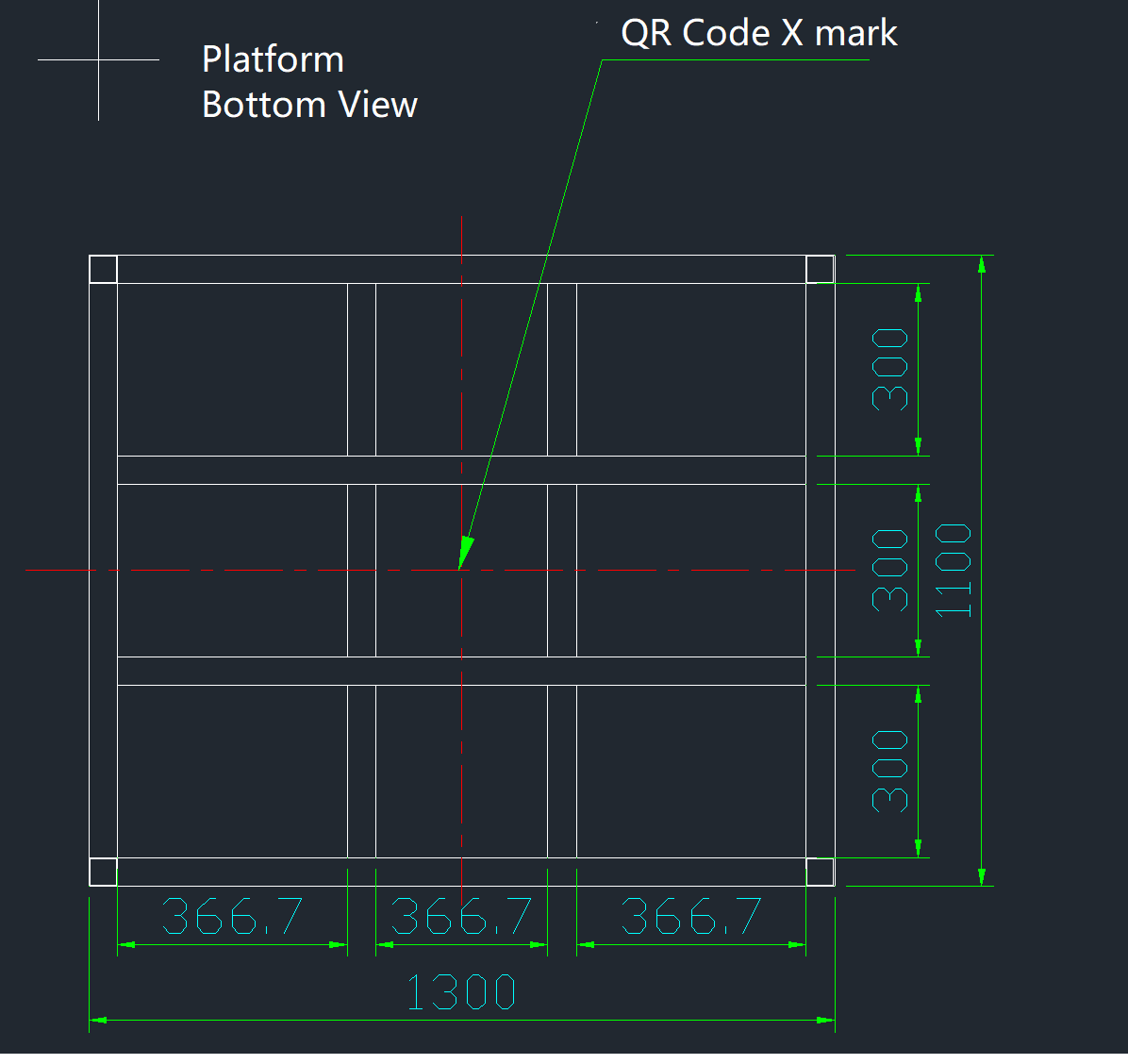
Task: Select the bottom 300 dimension text
Action: 889,771
